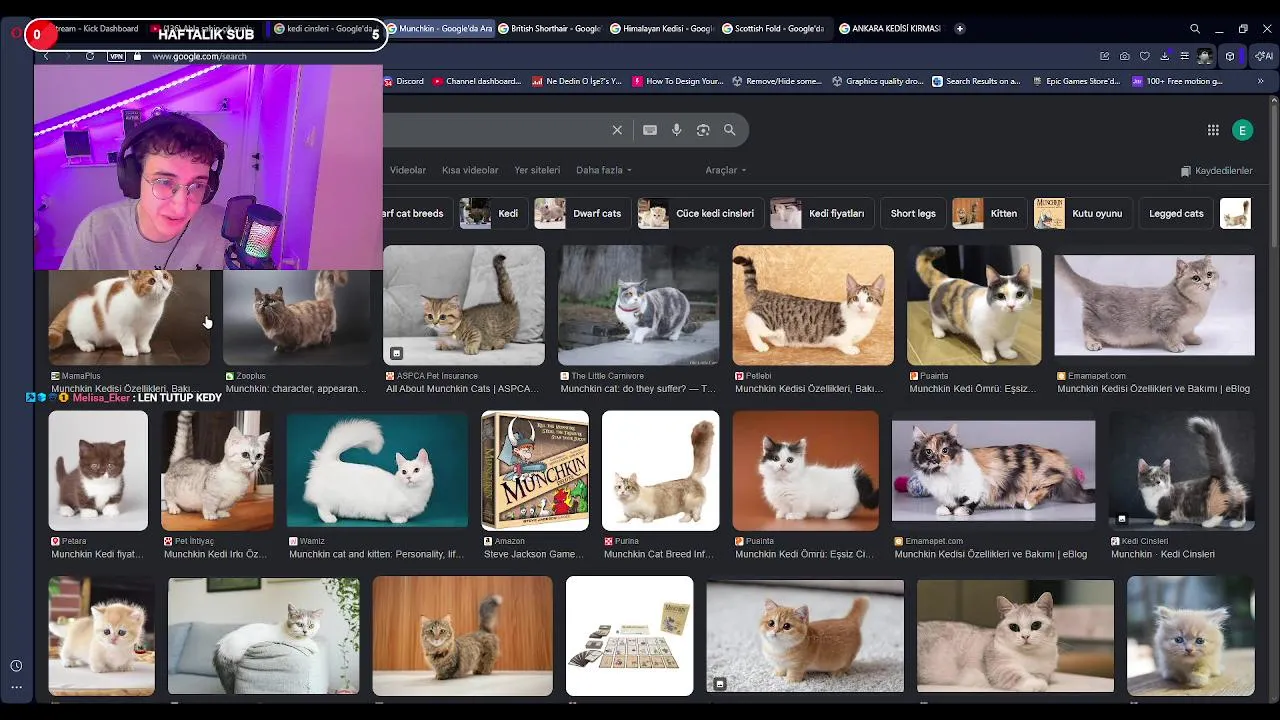Expand the Daha fazla dropdown
The height and width of the screenshot is (720, 1280).
[x=604, y=170]
